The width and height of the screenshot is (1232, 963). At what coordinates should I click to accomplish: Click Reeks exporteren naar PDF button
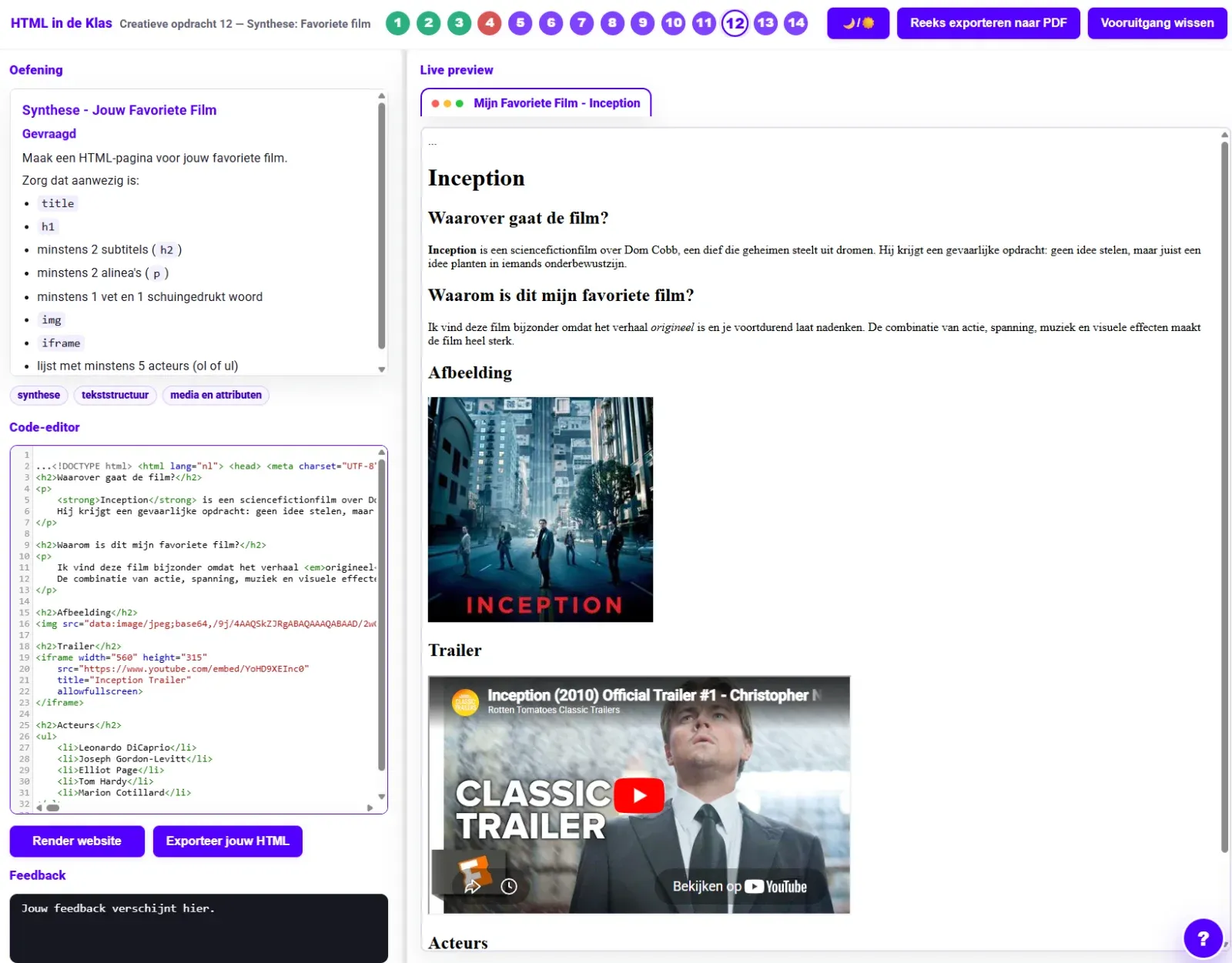(x=989, y=23)
